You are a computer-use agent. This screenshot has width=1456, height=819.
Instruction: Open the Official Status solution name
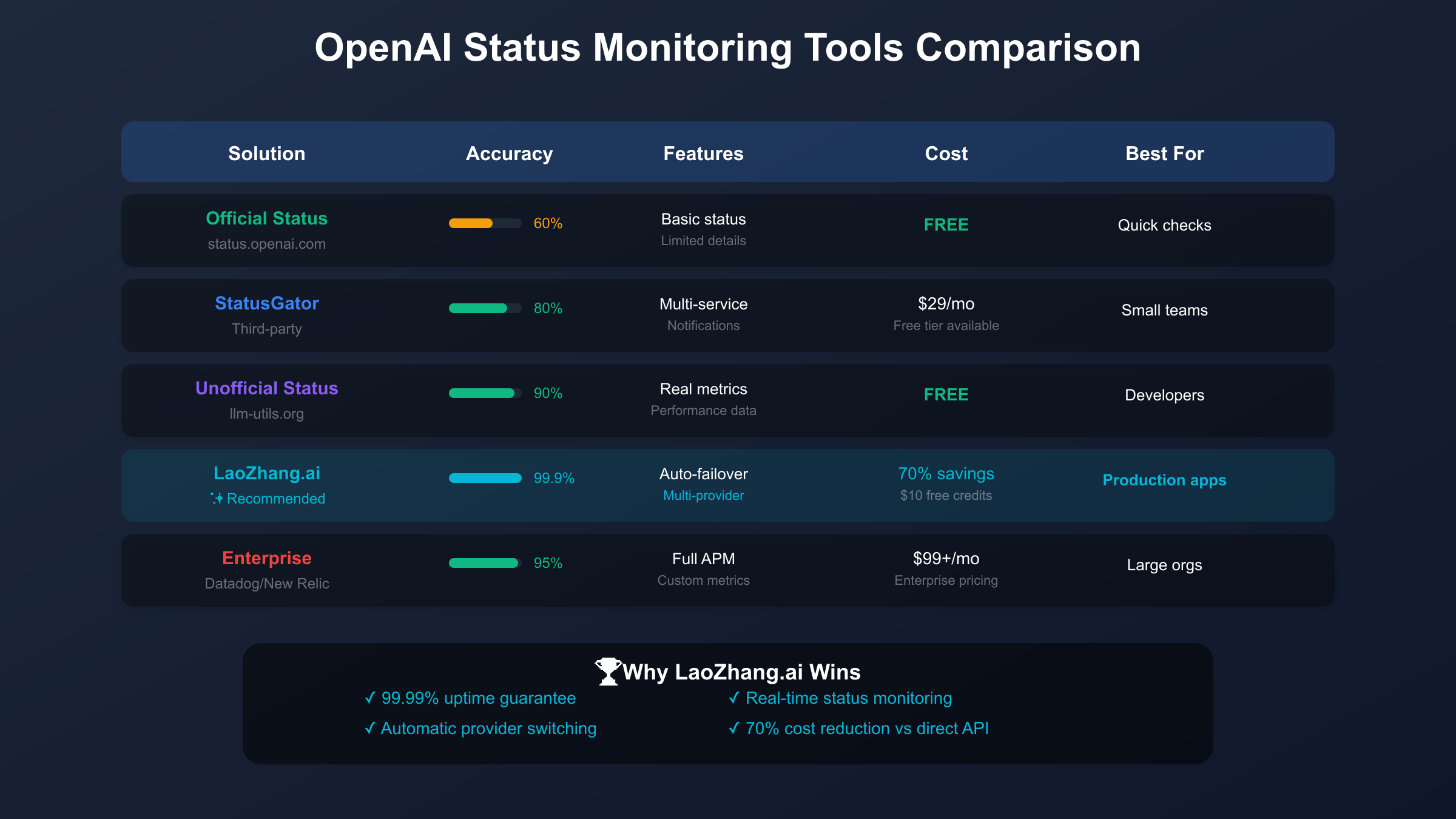tap(267, 218)
